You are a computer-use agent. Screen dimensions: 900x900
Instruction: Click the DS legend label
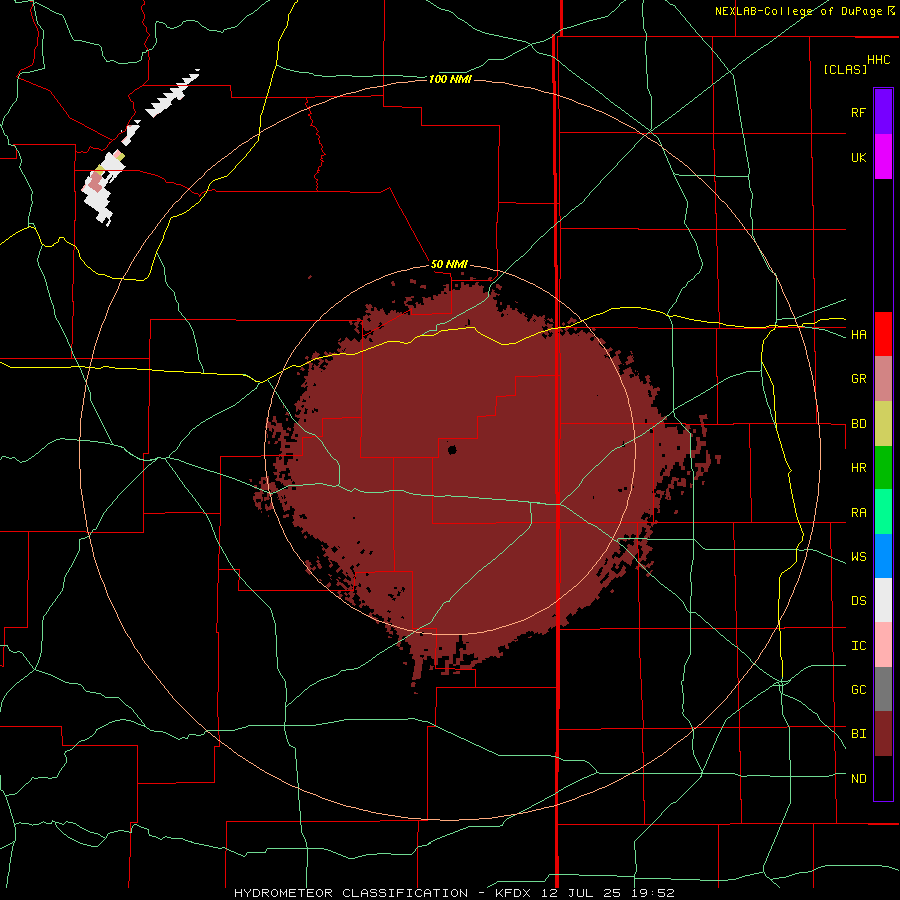coord(858,601)
